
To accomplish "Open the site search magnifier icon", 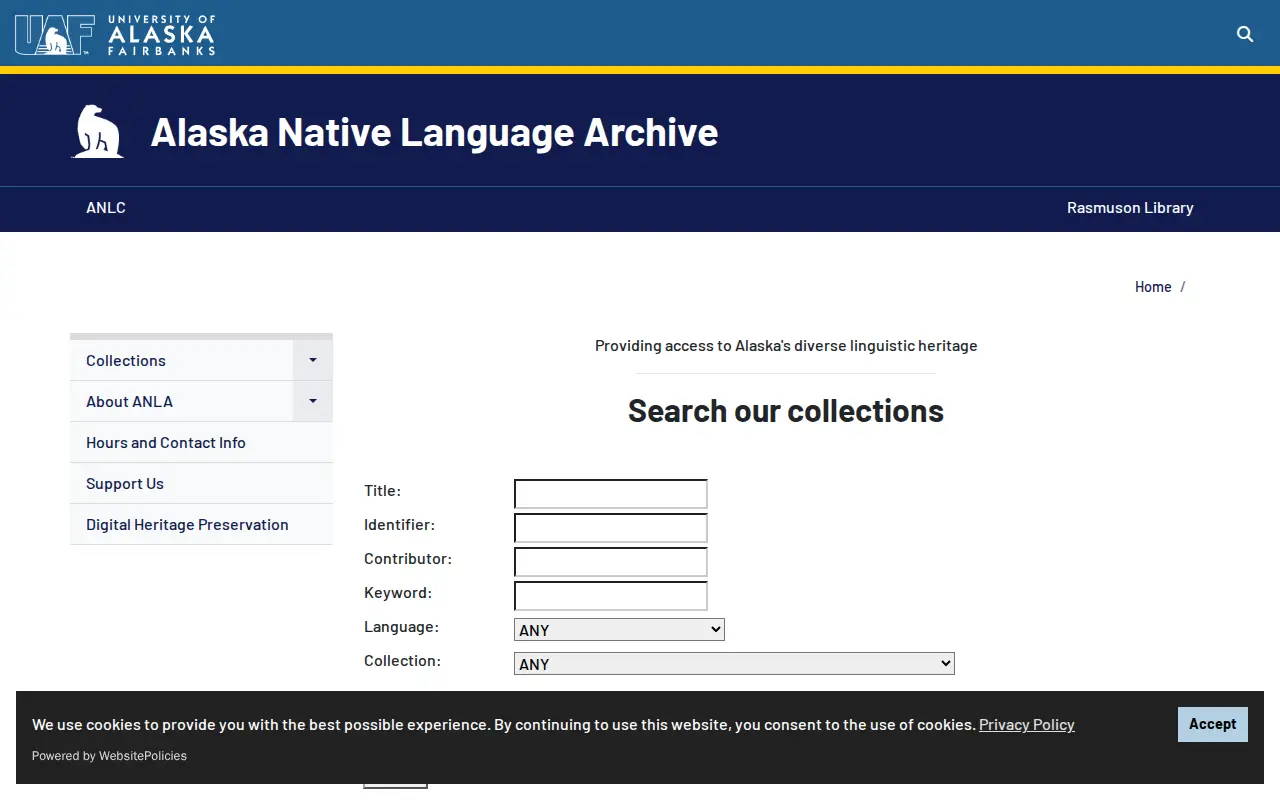I will (1245, 34).
